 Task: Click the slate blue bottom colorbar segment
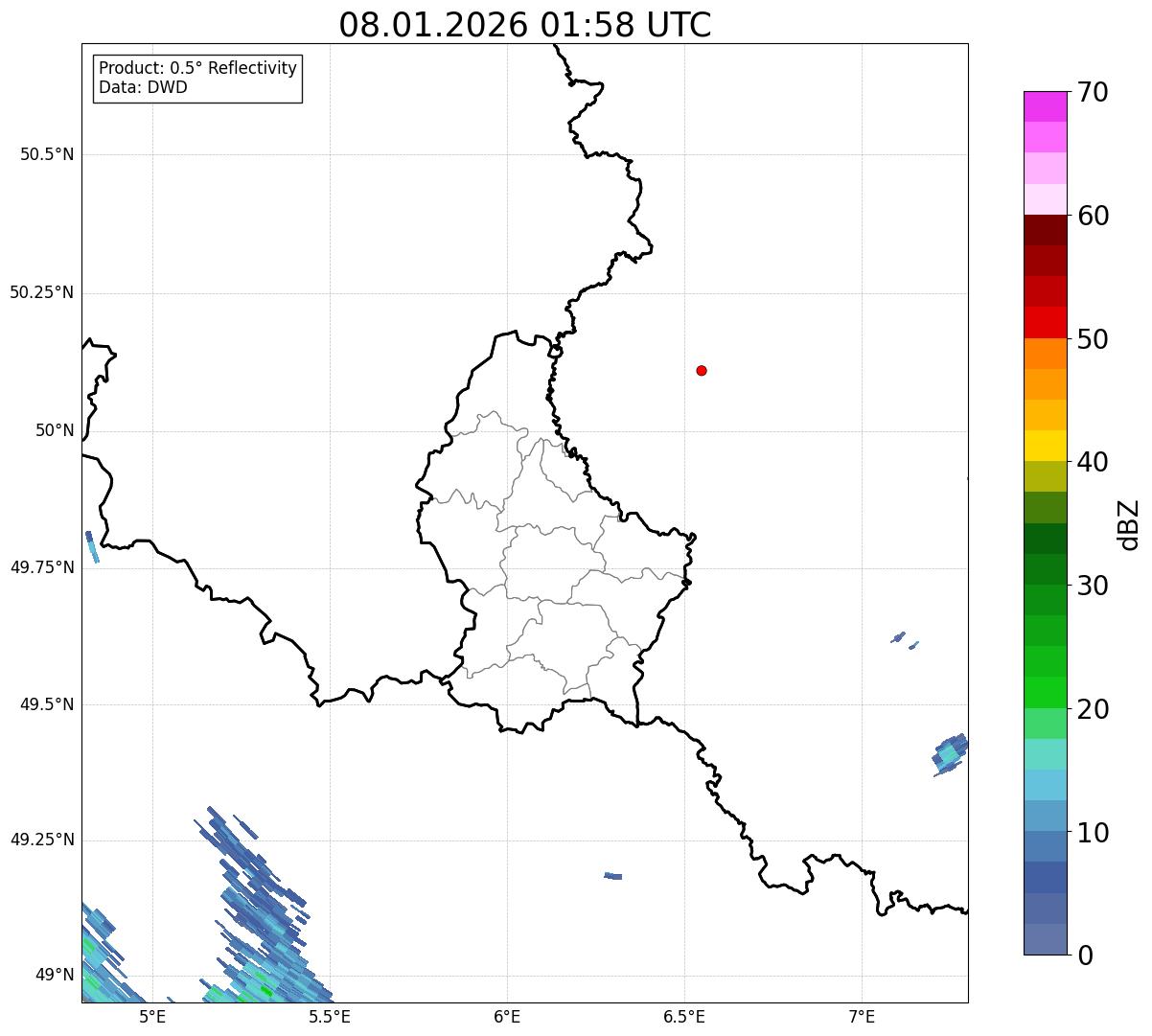pyautogui.click(x=1045, y=939)
